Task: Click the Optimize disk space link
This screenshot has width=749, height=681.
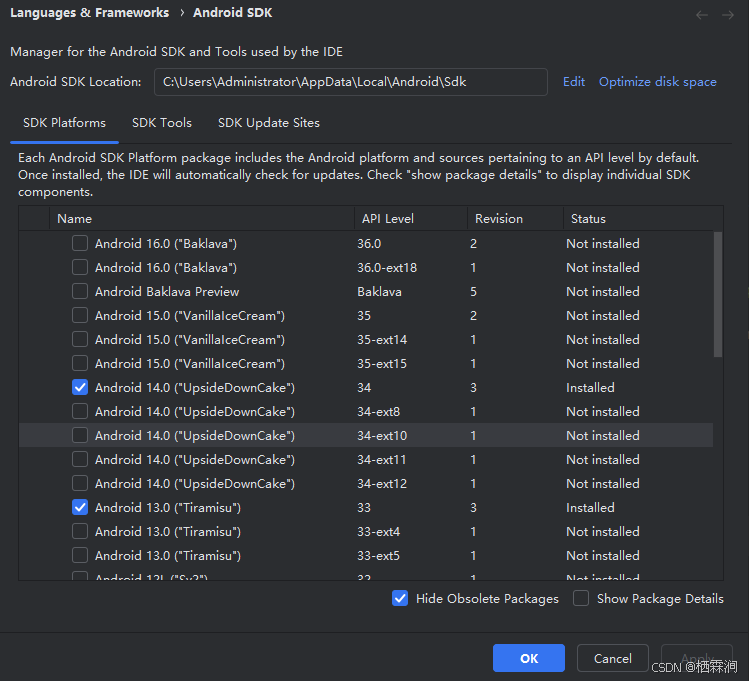Action: click(658, 82)
